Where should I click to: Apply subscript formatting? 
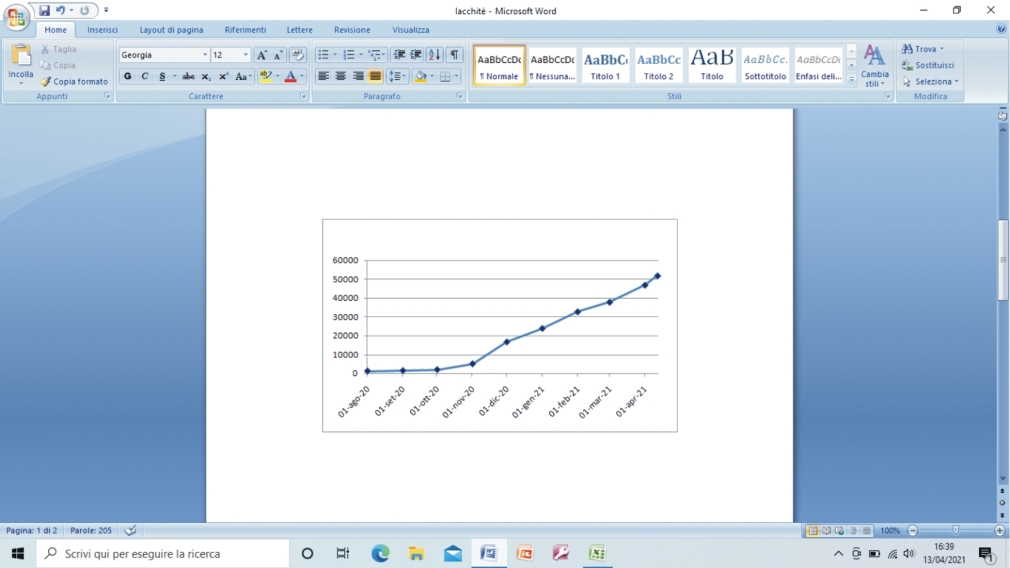point(205,77)
